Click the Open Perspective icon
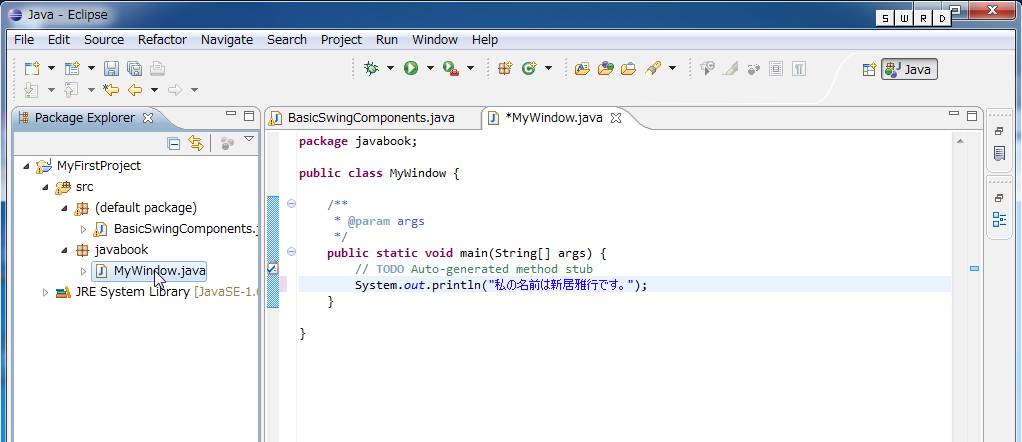This screenshot has width=1022, height=442. pyautogui.click(x=868, y=69)
